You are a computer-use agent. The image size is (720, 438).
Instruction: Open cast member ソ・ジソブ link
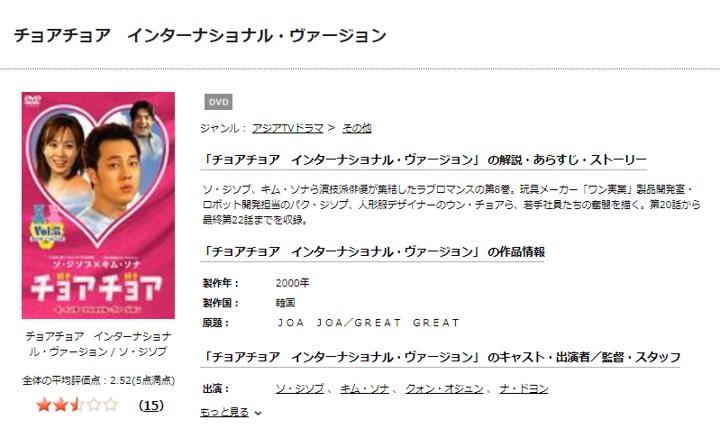pyautogui.click(x=300, y=389)
